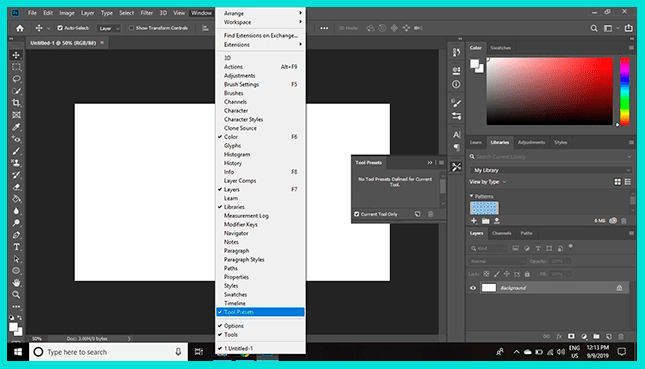Toggle Show Transform Controls checkbox
The image size is (645, 369).
pos(132,28)
